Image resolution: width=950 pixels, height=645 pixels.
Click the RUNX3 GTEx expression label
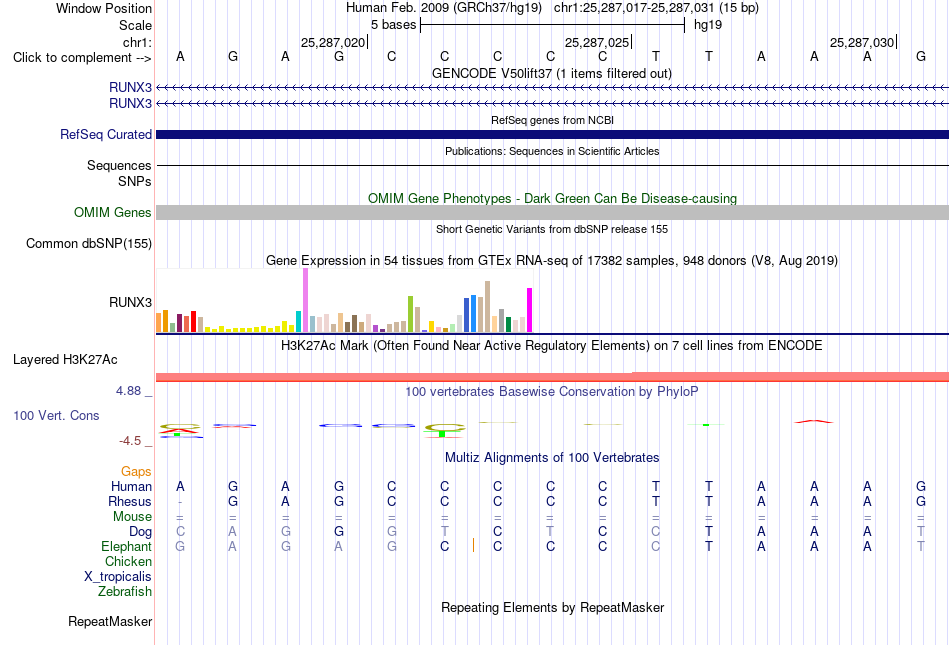point(130,303)
